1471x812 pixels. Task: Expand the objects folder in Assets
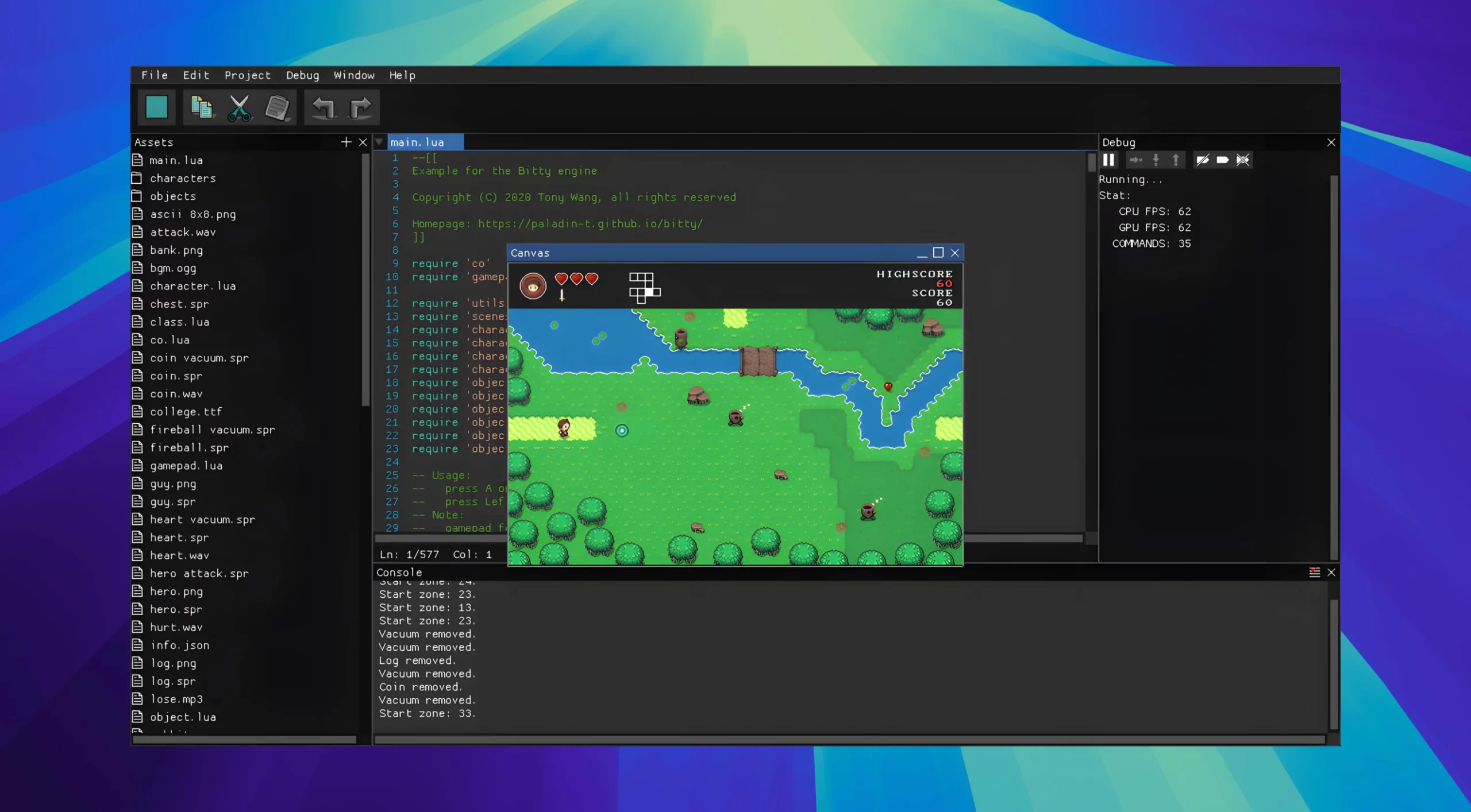172,196
